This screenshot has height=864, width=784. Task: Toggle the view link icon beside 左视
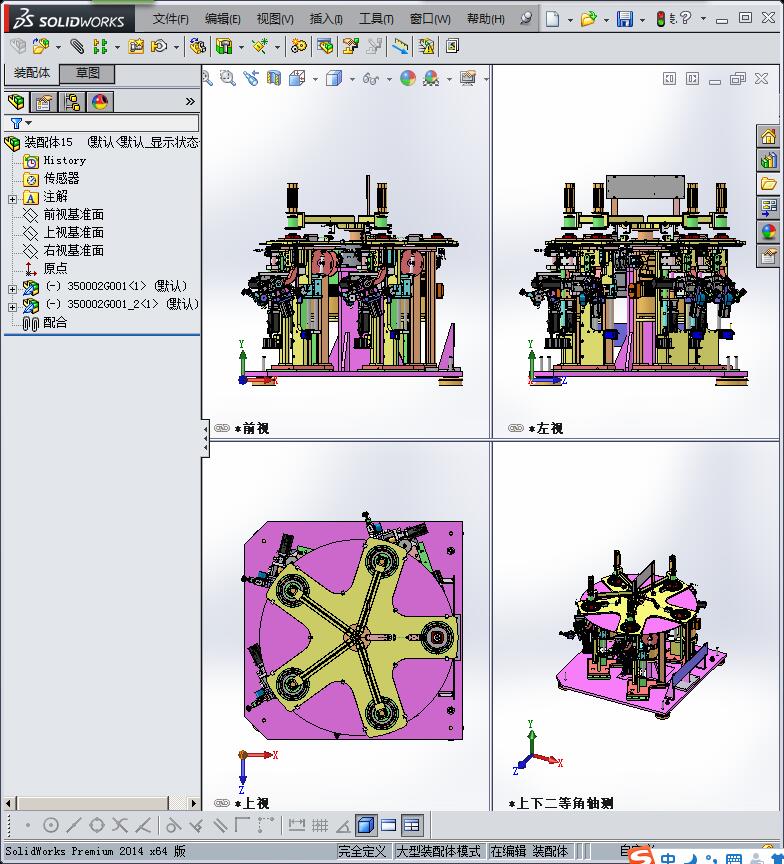point(516,428)
